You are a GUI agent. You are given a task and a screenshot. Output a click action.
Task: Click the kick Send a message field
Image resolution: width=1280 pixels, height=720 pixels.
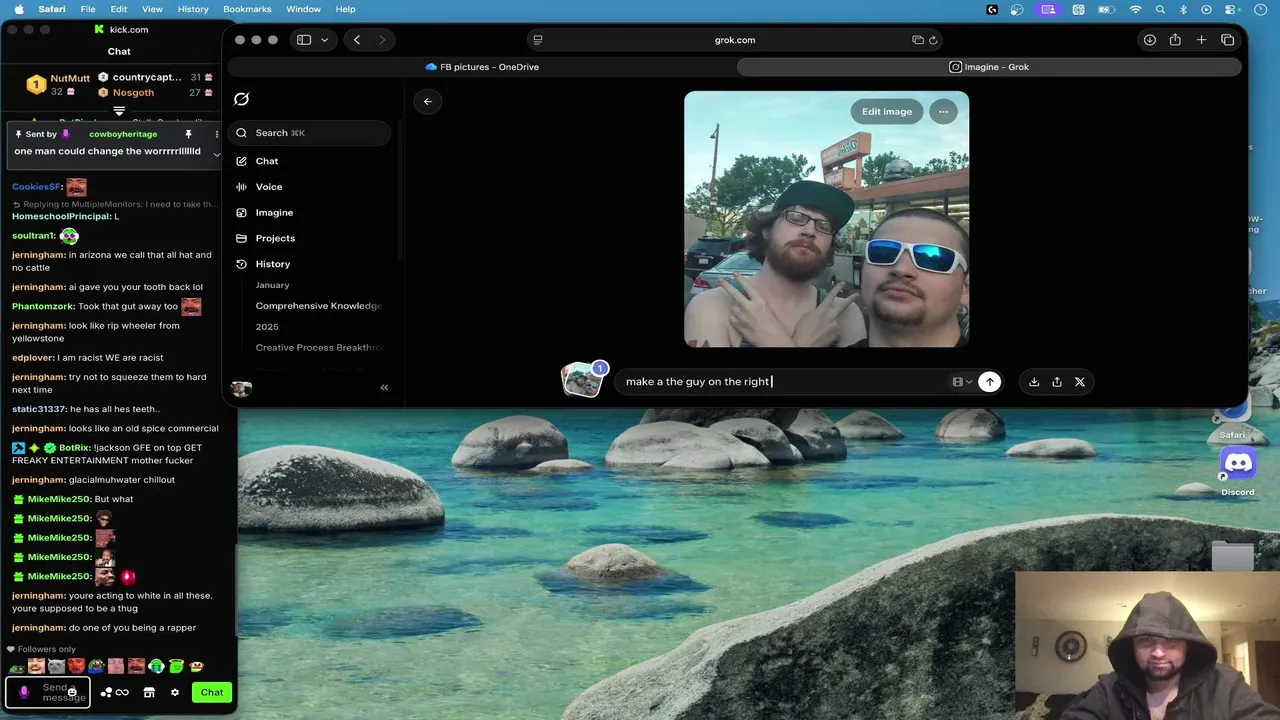click(x=48, y=692)
